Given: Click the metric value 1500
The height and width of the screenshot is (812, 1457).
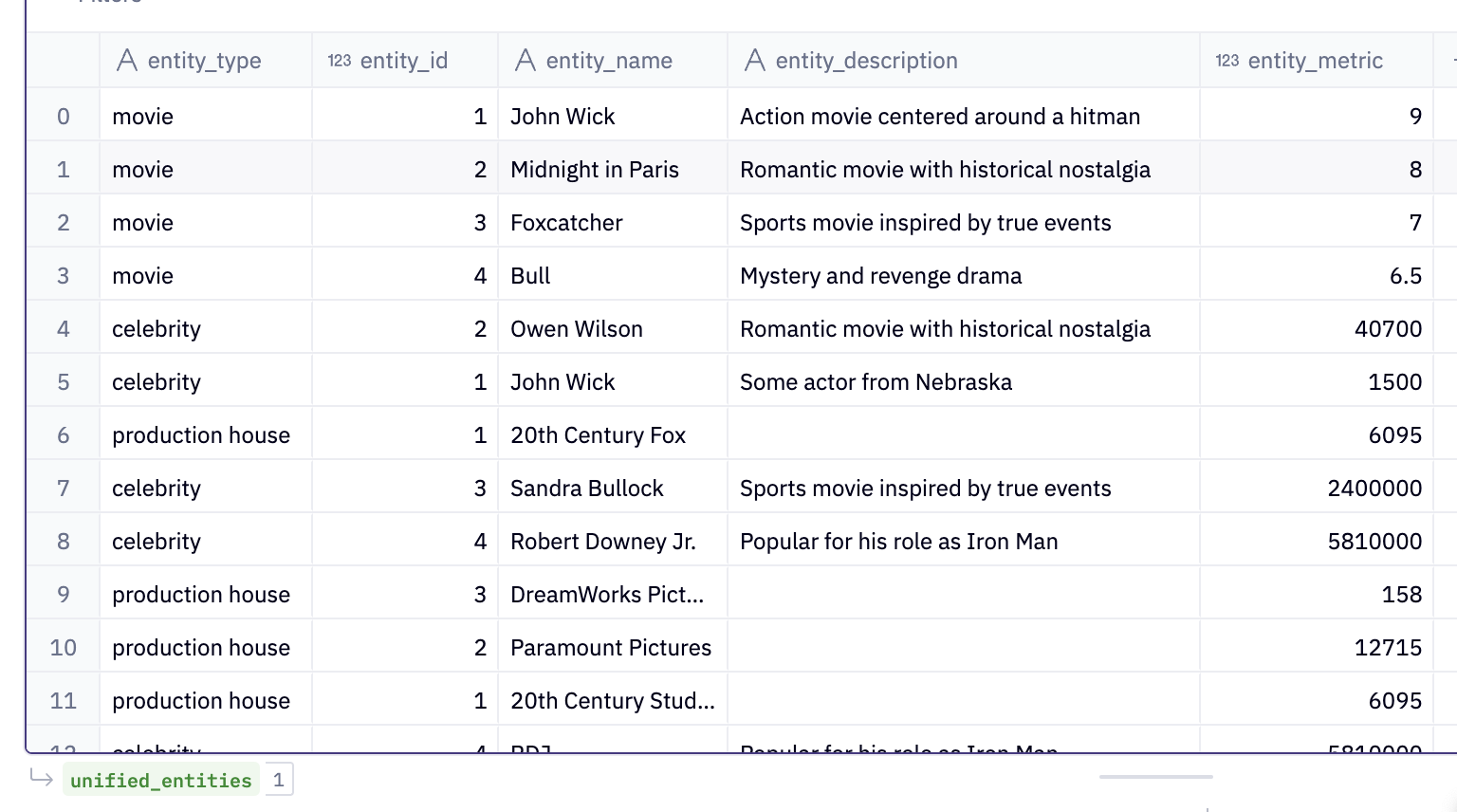Looking at the screenshot, I should point(1395,382).
